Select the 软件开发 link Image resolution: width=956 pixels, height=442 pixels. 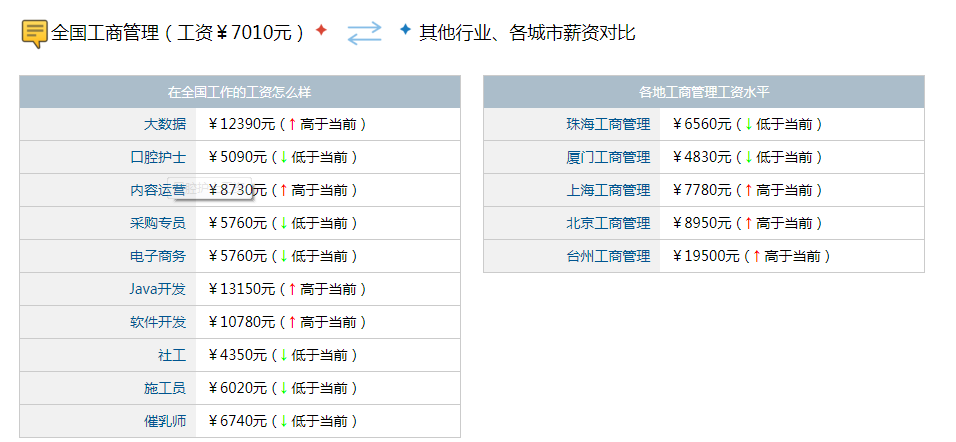point(157,322)
